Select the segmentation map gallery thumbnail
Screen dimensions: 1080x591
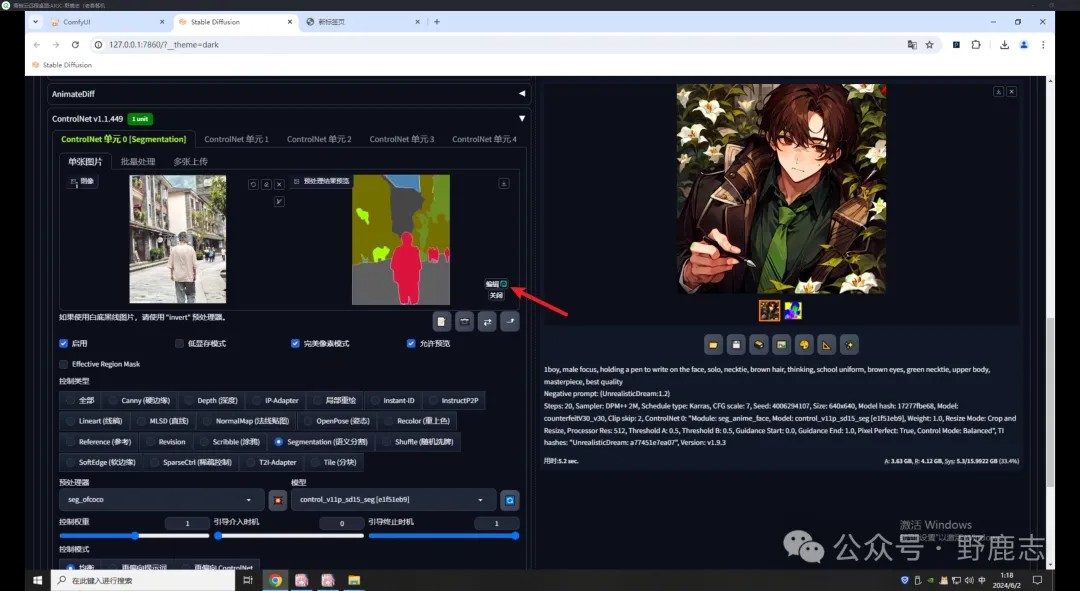[793, 311]
